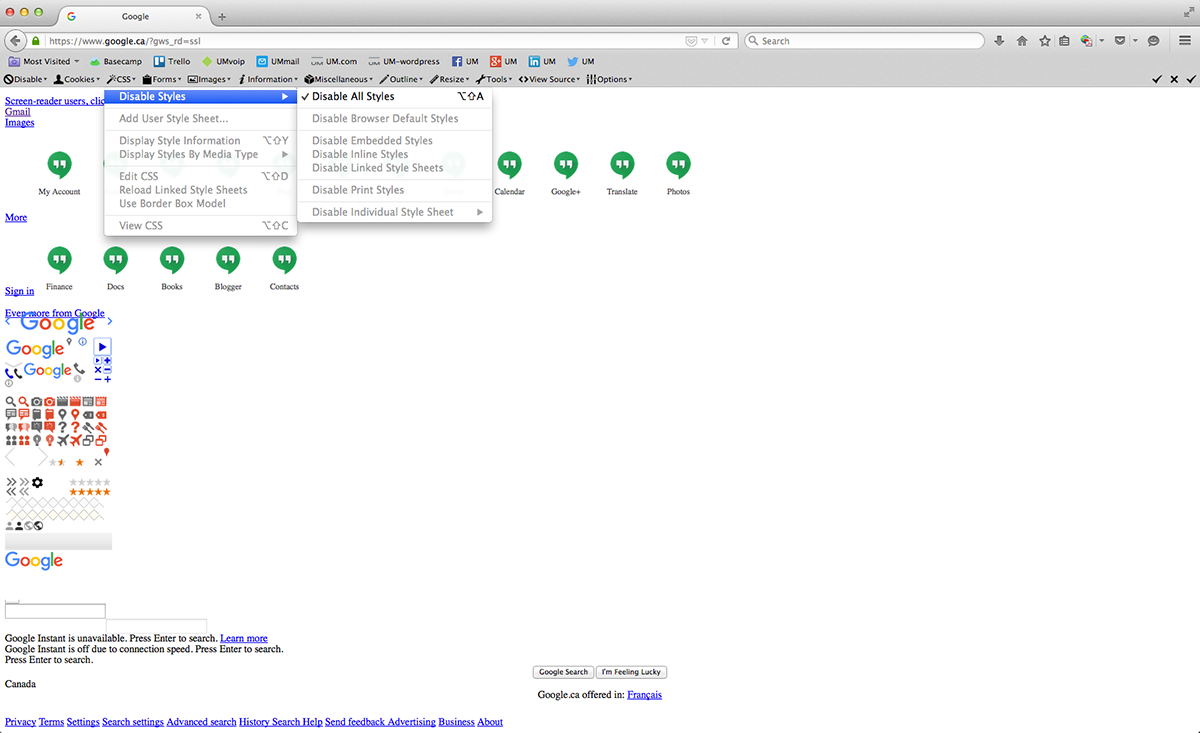Viewport: 1200px width, 733px height.
Task: Expand the Disable toolbar dropdown
Action: coord(26,79)
